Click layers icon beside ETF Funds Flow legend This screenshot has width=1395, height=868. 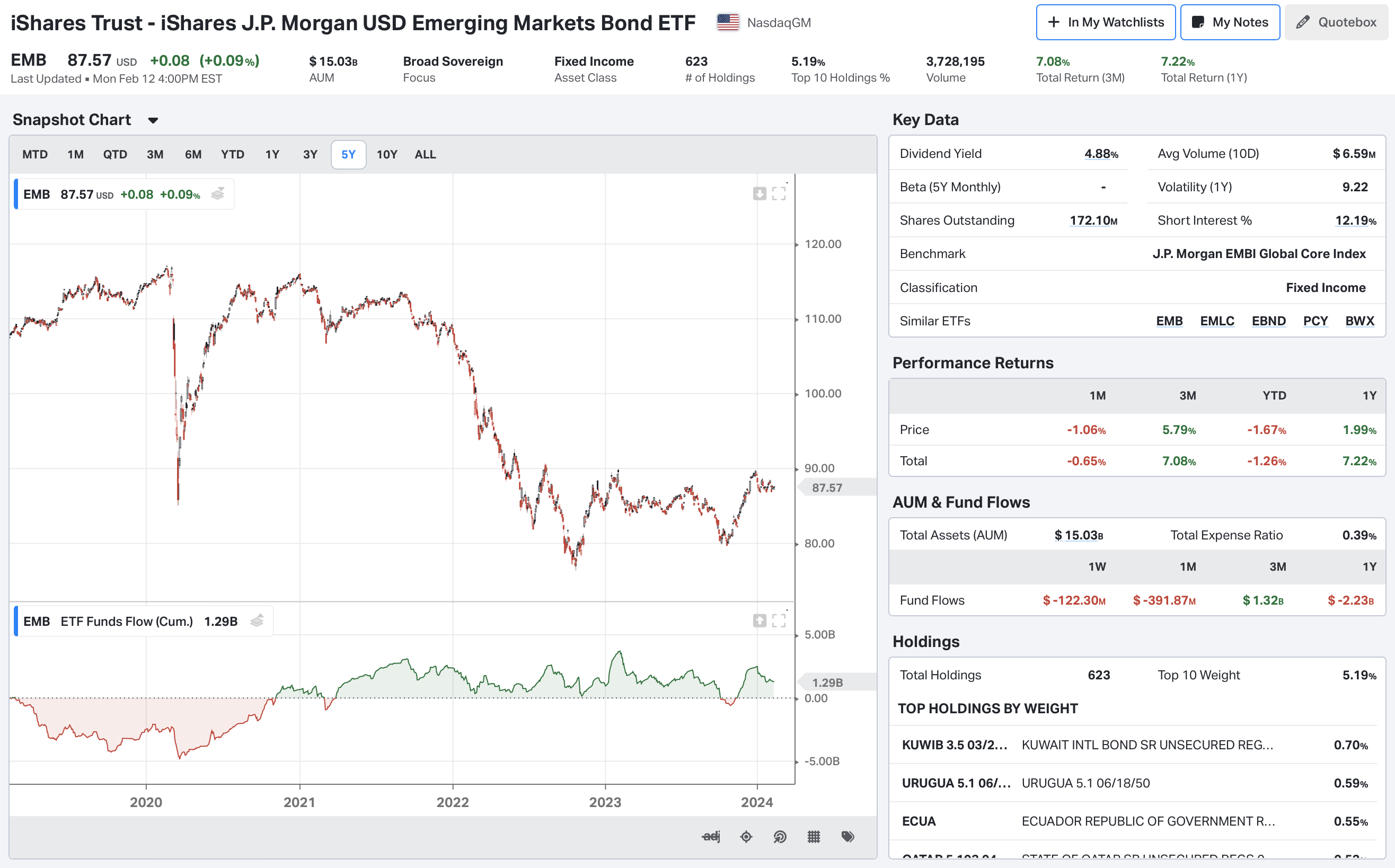click(x=257, y=621)
